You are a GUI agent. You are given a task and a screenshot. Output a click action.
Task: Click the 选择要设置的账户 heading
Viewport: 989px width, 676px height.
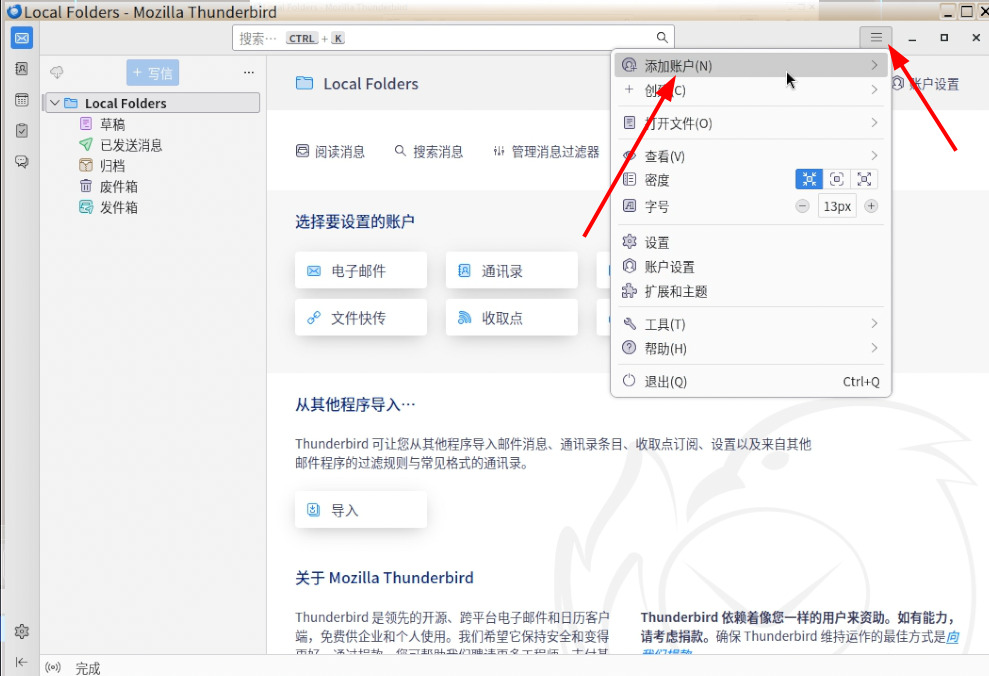(354, 221)
